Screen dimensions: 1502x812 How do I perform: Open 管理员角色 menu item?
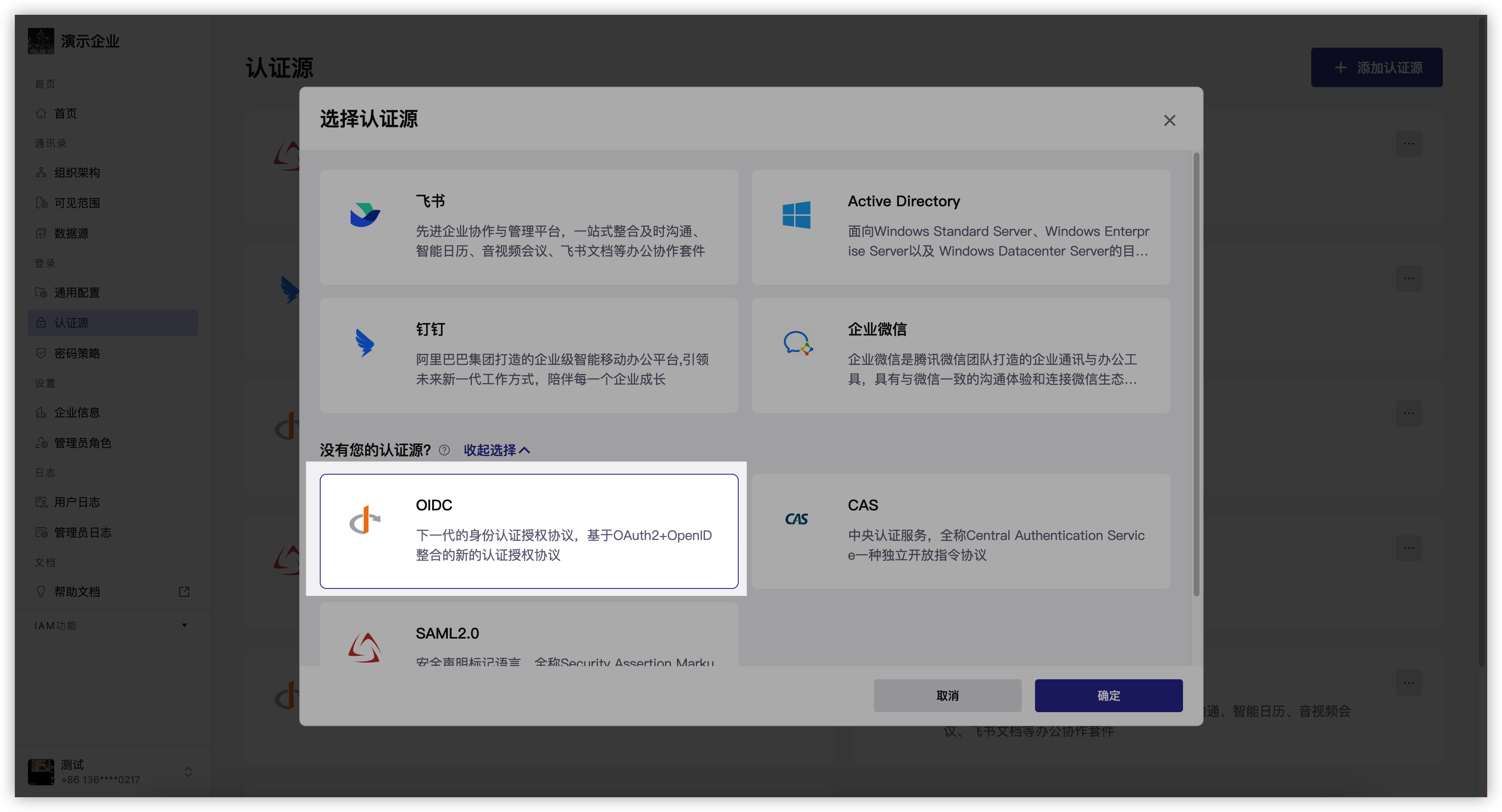point(113,443)
